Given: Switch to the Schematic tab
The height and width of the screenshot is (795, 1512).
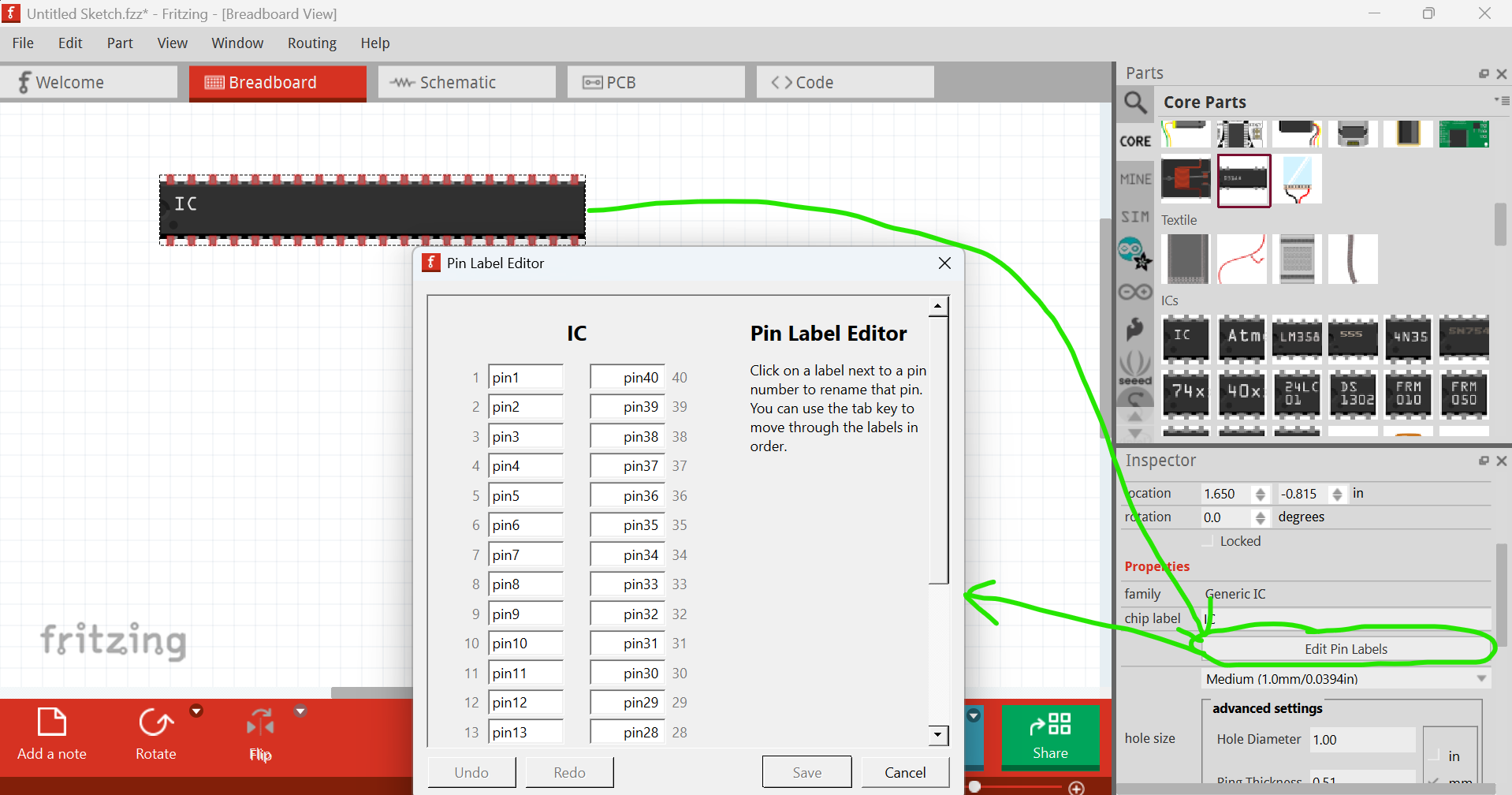Looking at the screenshot, I should pos(467,82).
